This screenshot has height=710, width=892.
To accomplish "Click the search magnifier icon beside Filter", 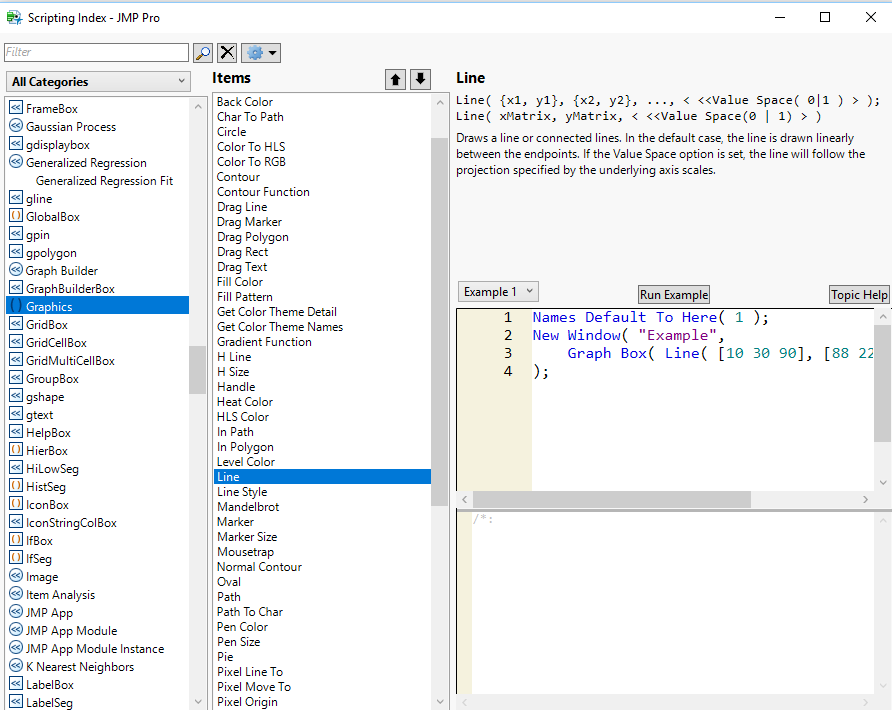I will (x=203, y=53).
